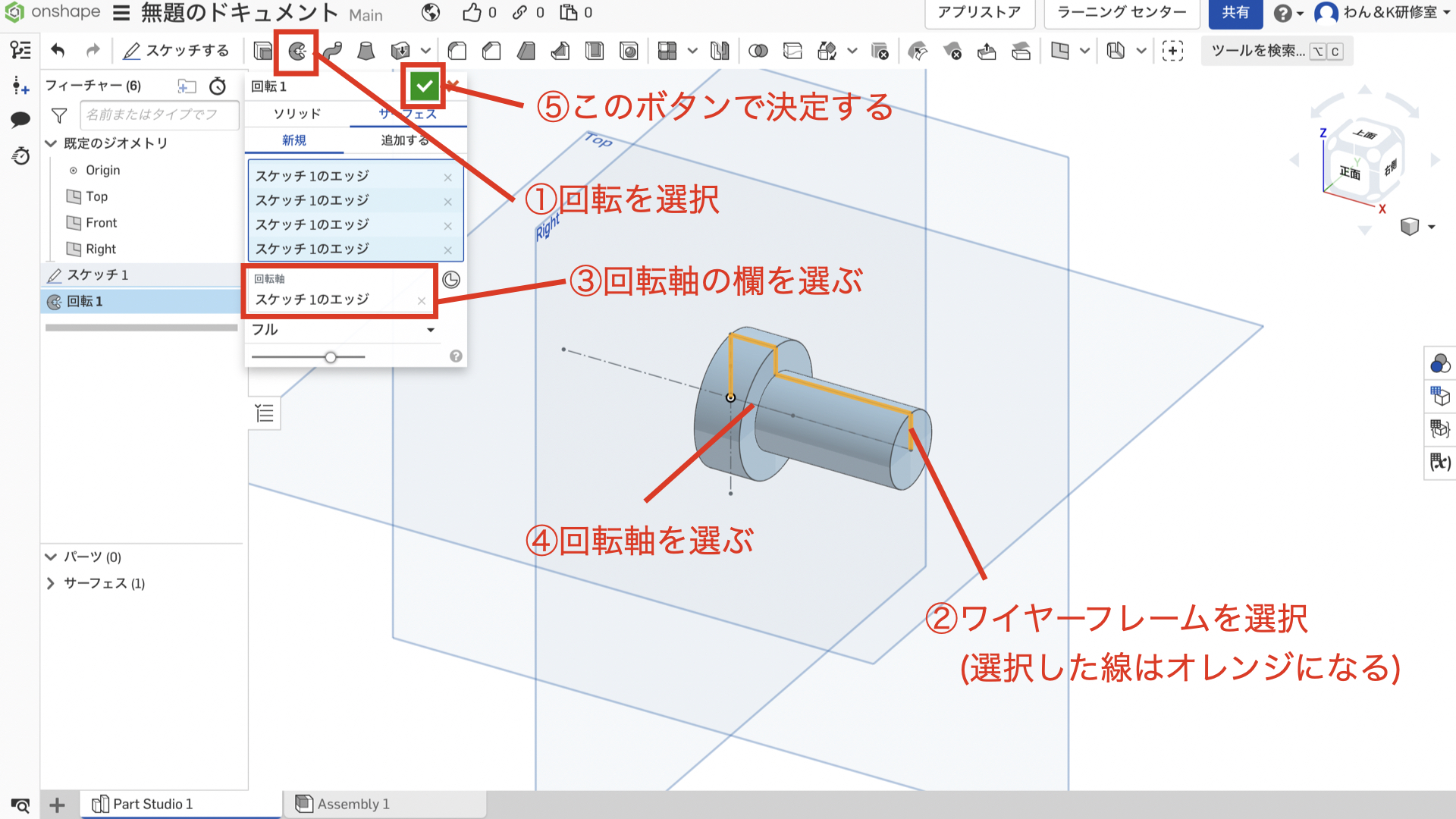Select the Chamfer tool
This screenshot has width=1456, height=819.
point(491,51)
